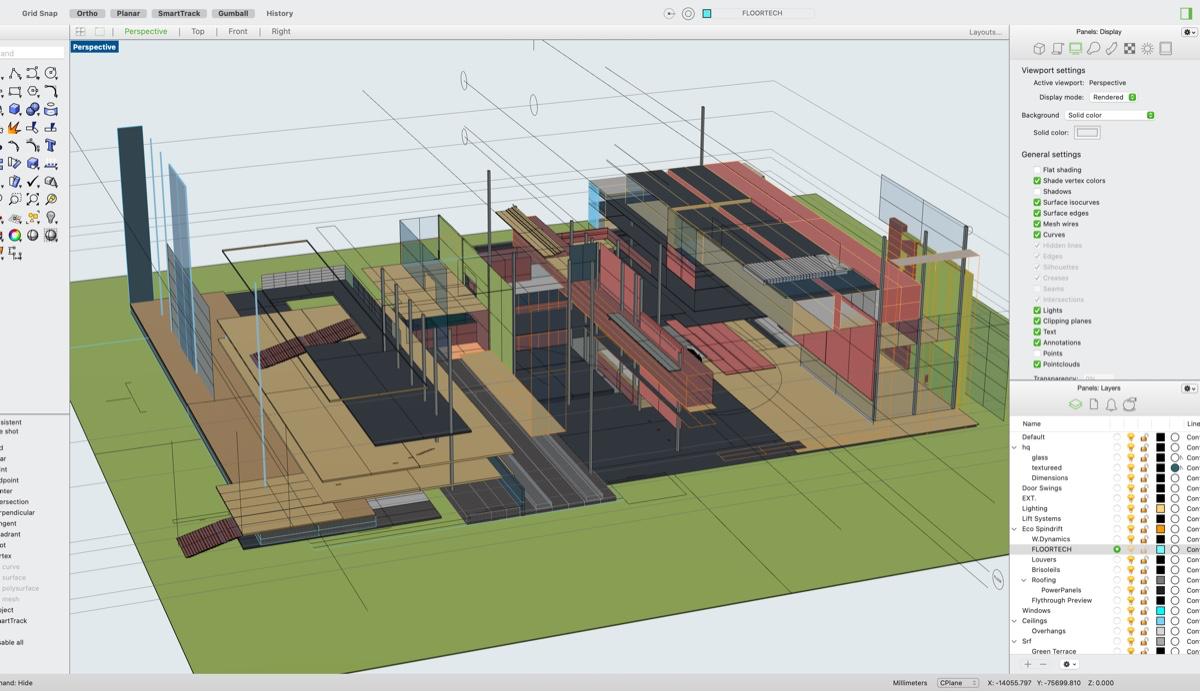Collapse the Eco Spindrift layer group
This screenshot has height=692, width=1200.
coord(1015,529)
